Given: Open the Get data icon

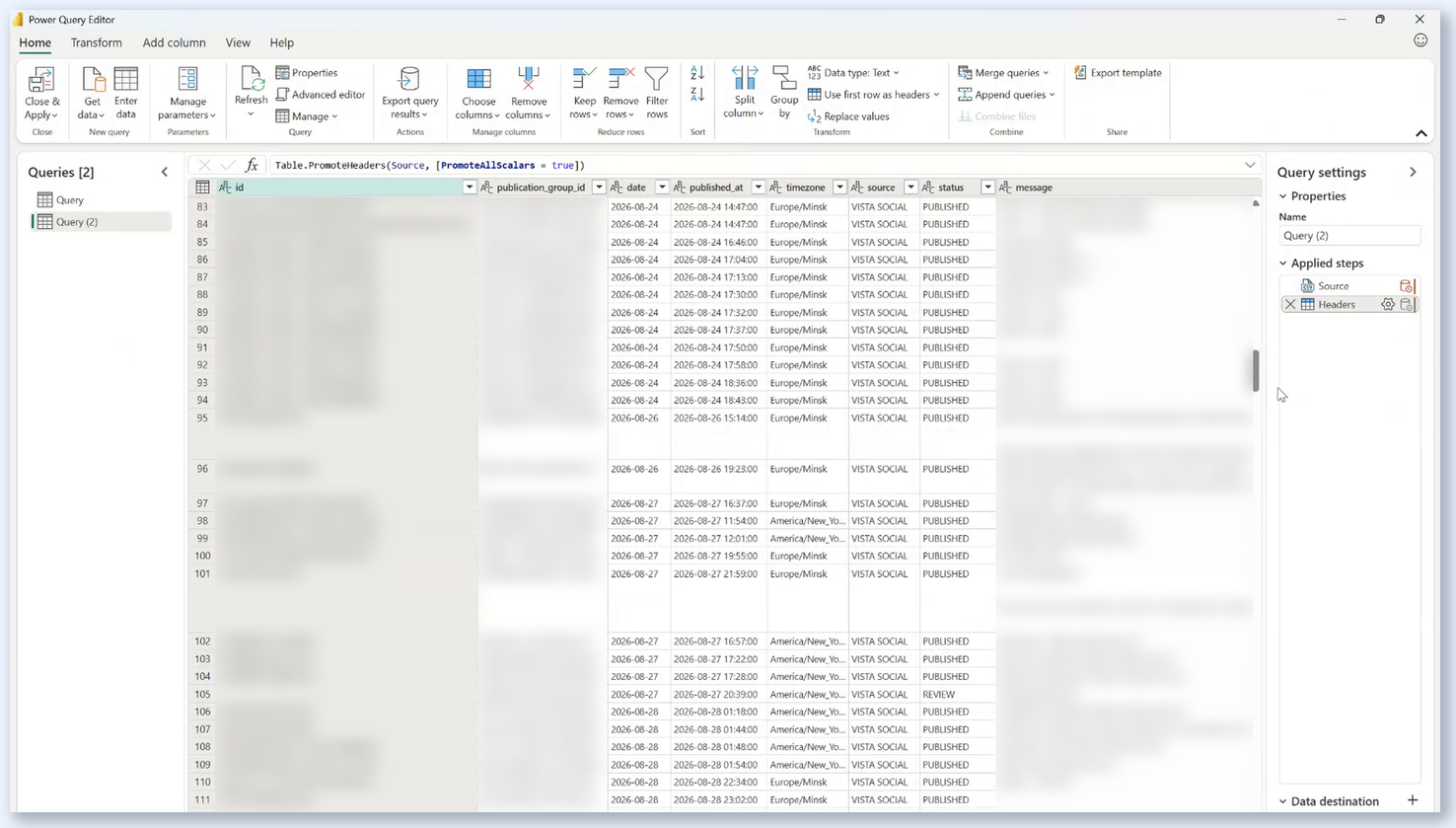Looking at the screenshot, I should 93,80.
